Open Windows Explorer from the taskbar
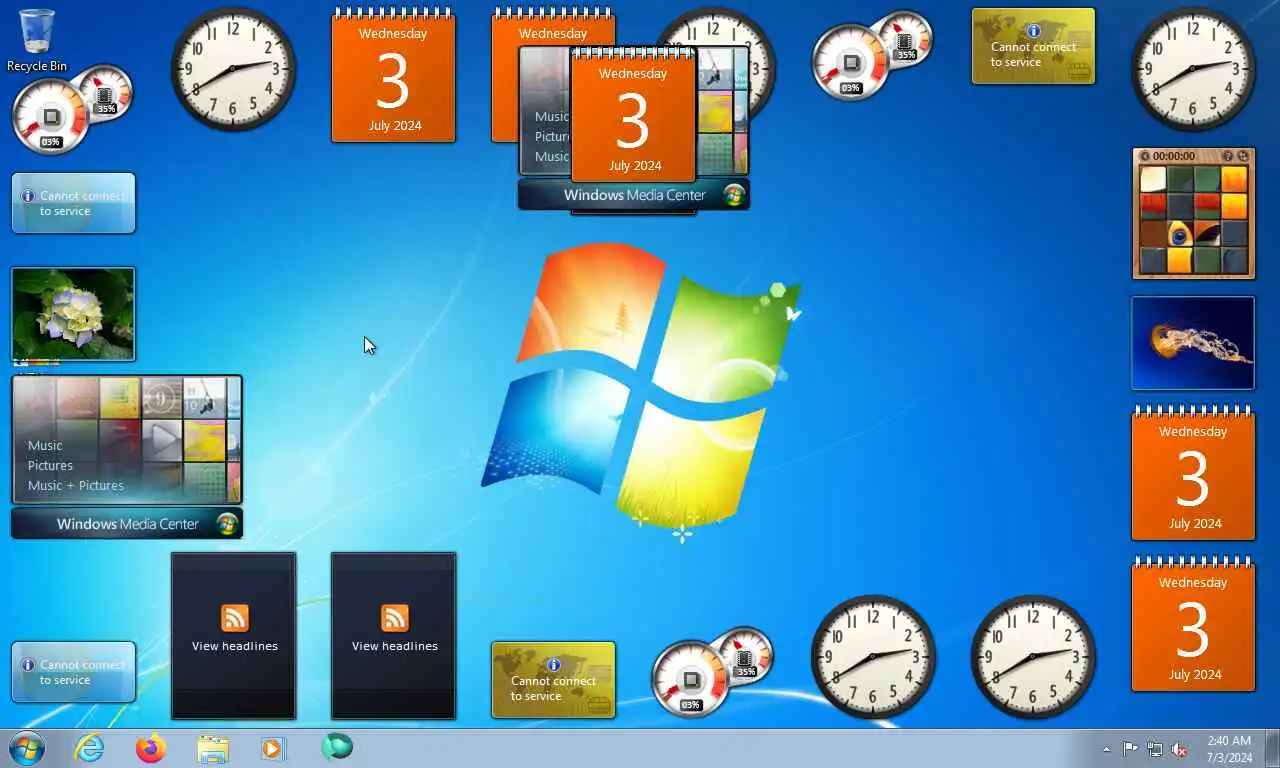The width and height of the screenshot is (1280, 768). coord(213,748)
